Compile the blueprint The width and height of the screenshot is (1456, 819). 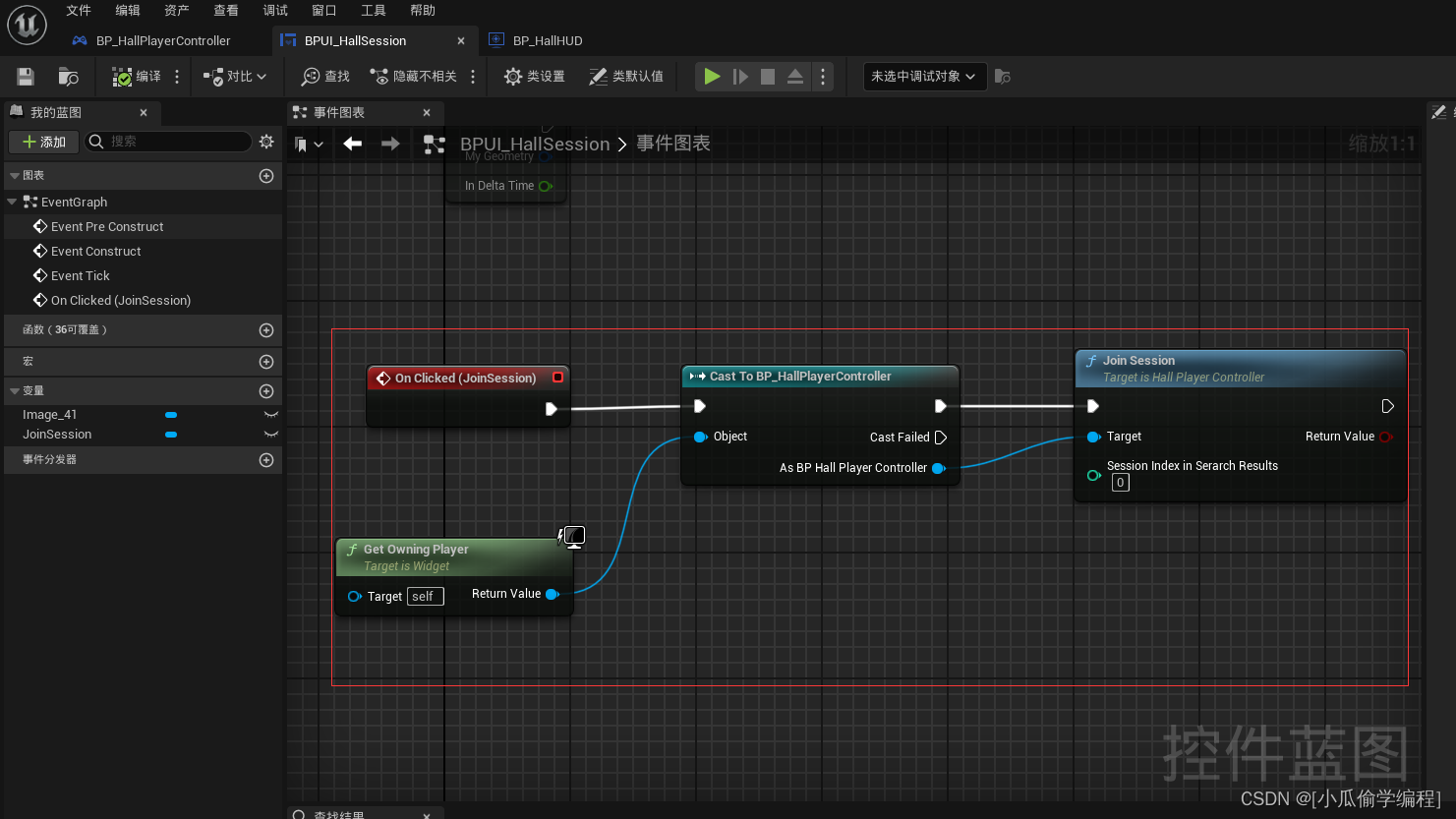(136, 76)
